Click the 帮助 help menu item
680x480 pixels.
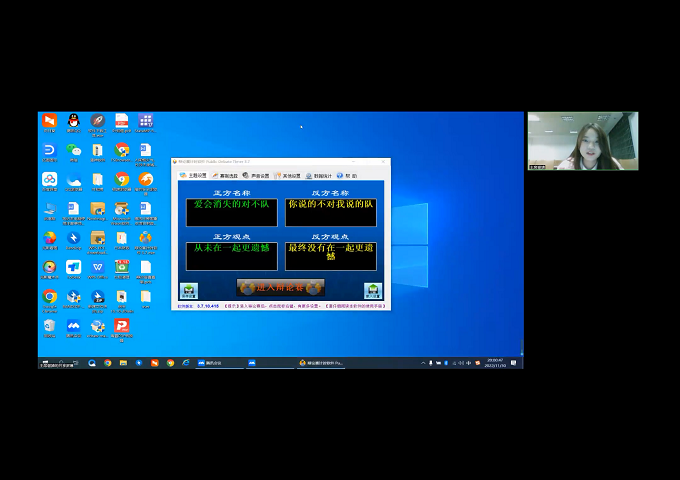coord(346,175)
